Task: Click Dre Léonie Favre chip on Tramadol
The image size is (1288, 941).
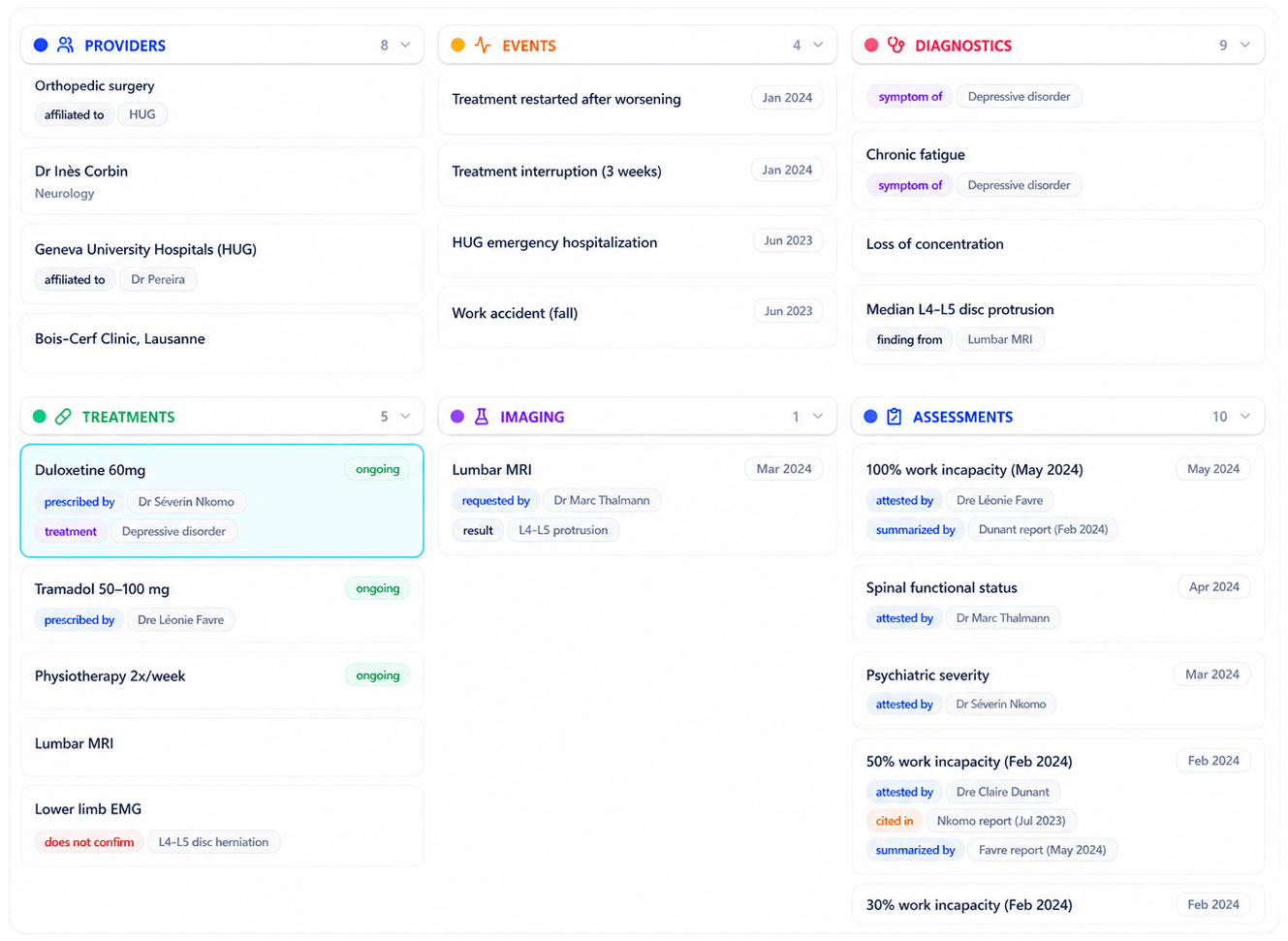Action: [180, 620]
